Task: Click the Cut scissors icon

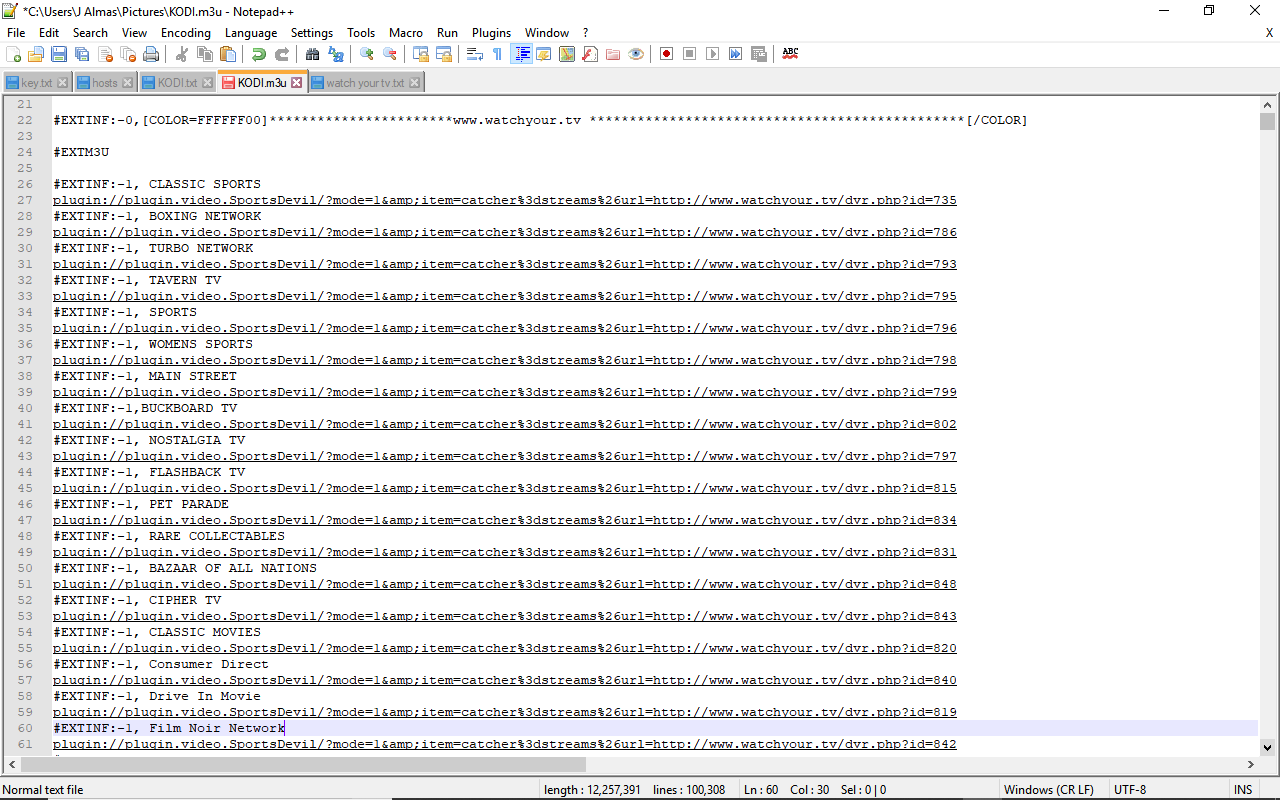Action: [182, 54]
